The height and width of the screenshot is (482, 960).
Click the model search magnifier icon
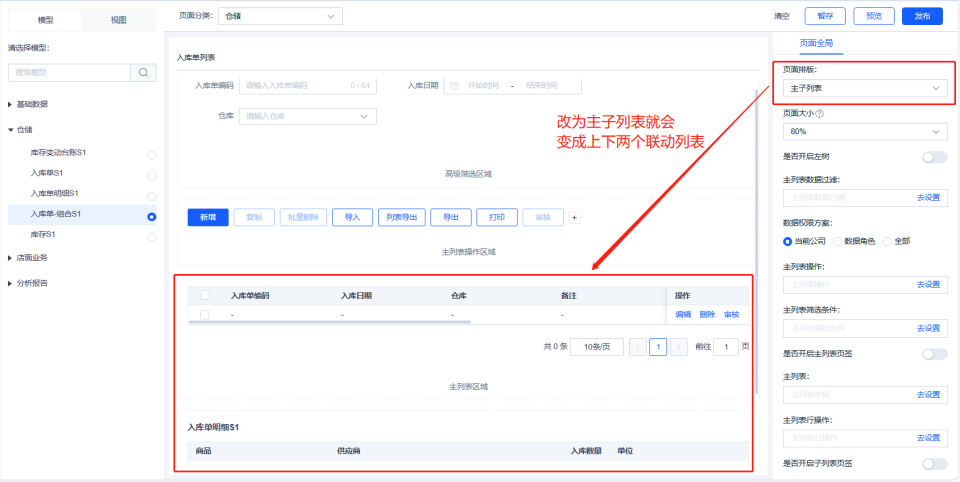[x=143, y=72]
